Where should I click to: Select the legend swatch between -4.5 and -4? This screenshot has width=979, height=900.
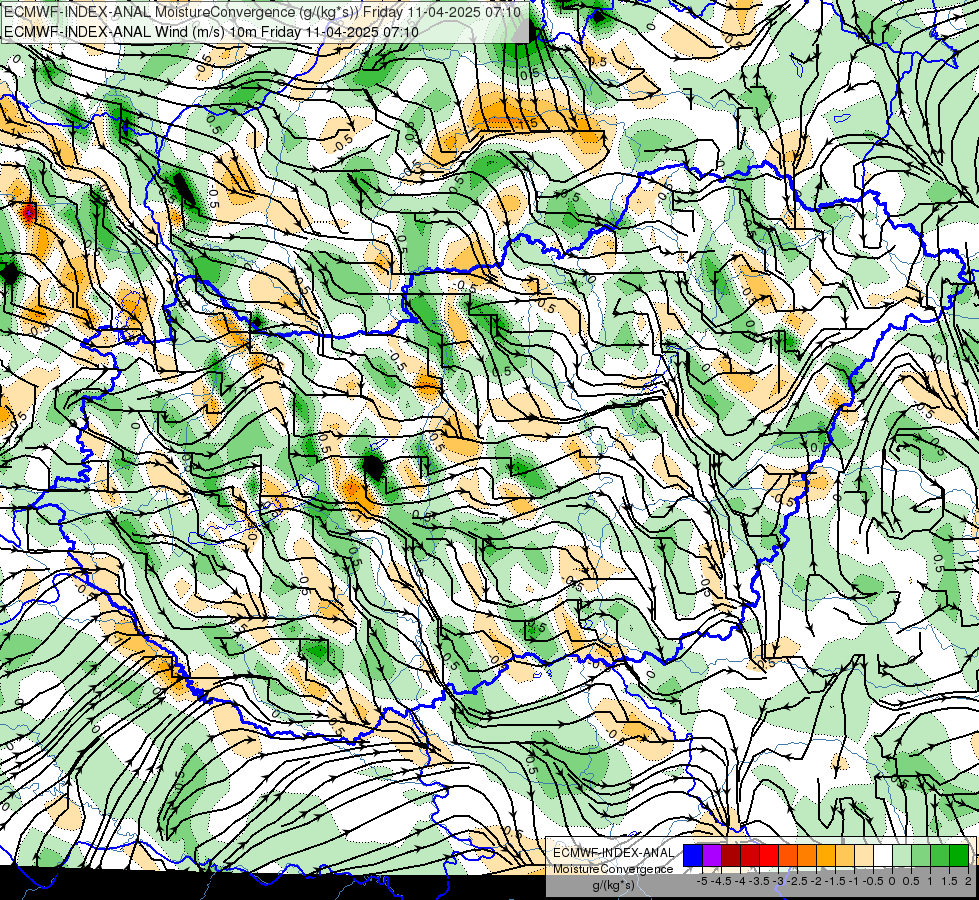pyautogui.click(x=731, y=855)
